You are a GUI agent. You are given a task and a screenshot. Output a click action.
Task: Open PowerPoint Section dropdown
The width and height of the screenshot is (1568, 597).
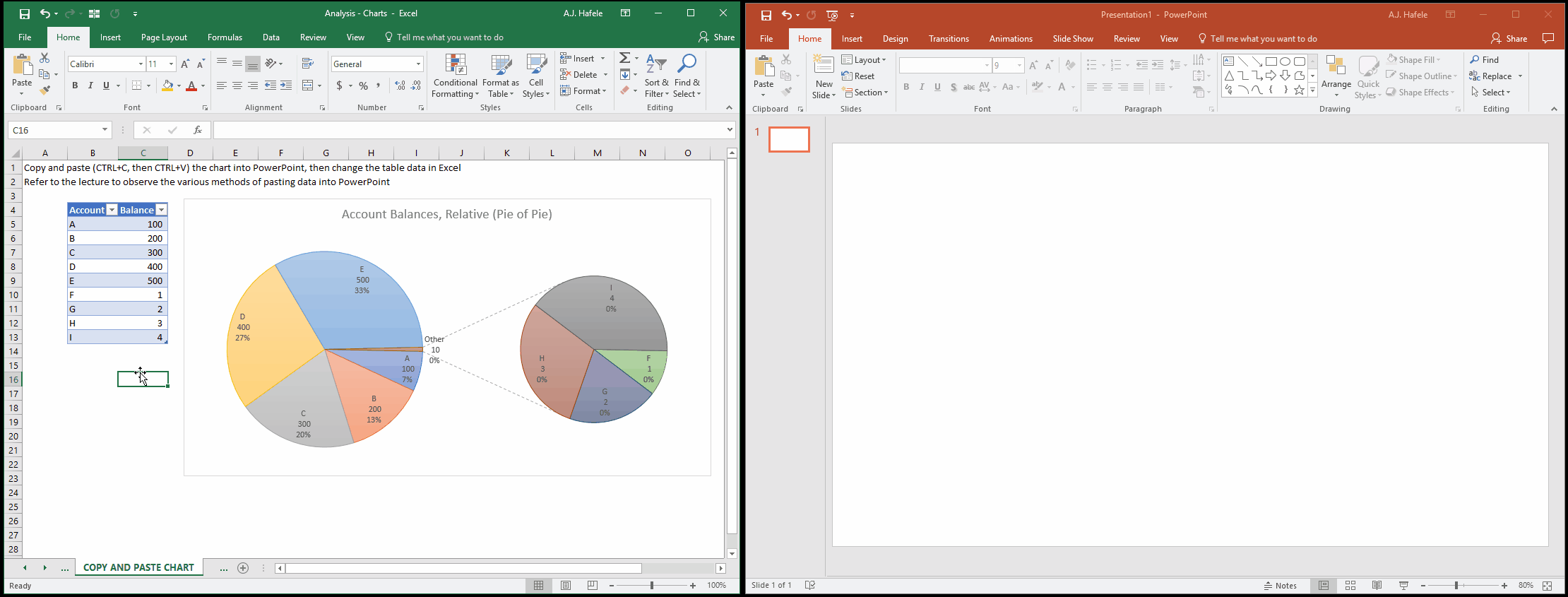point(865,93)
